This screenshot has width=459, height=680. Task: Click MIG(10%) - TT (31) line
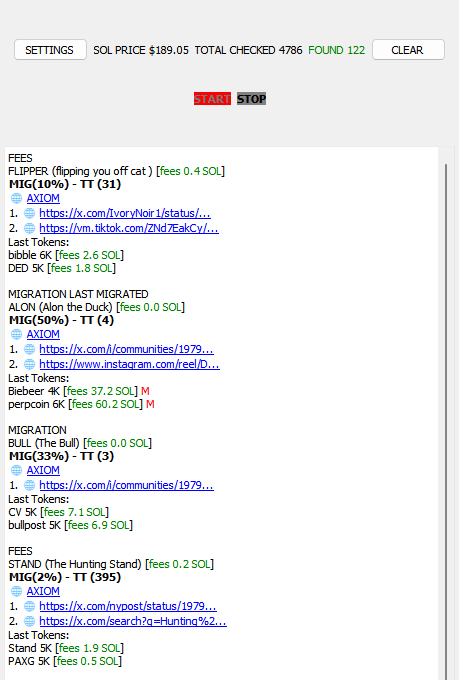(65, 184)
